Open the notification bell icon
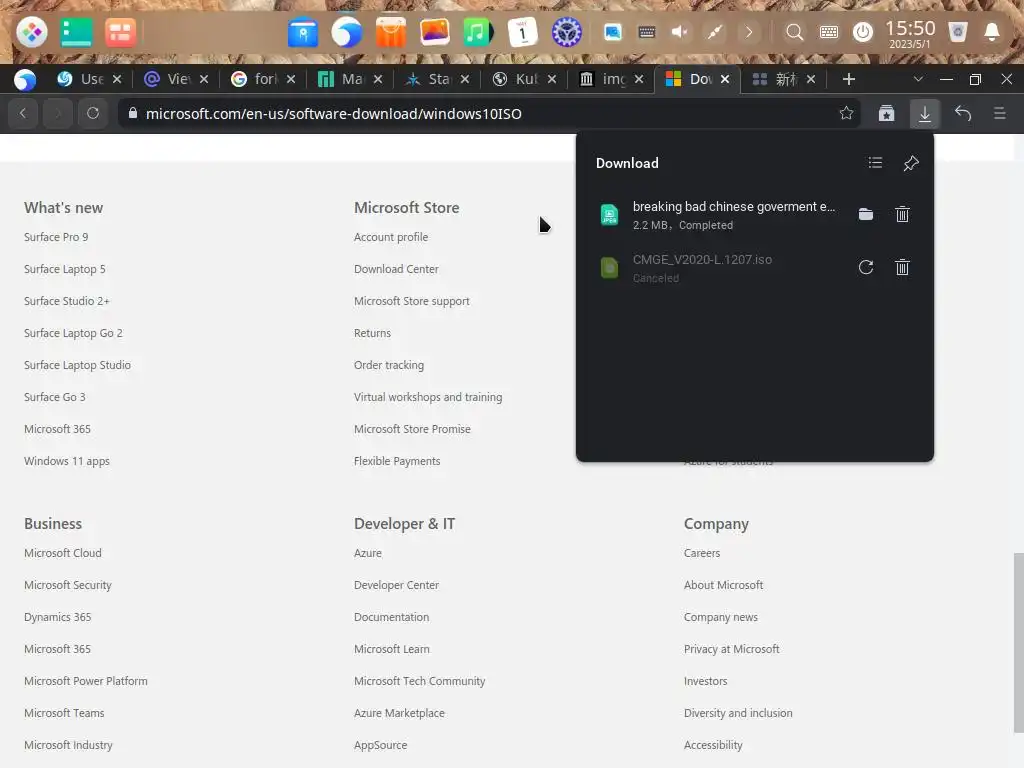 tap(991, 32)
